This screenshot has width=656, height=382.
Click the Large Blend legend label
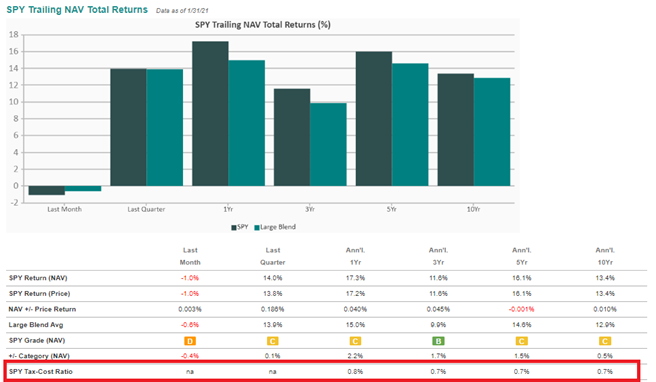coord(278,227)
